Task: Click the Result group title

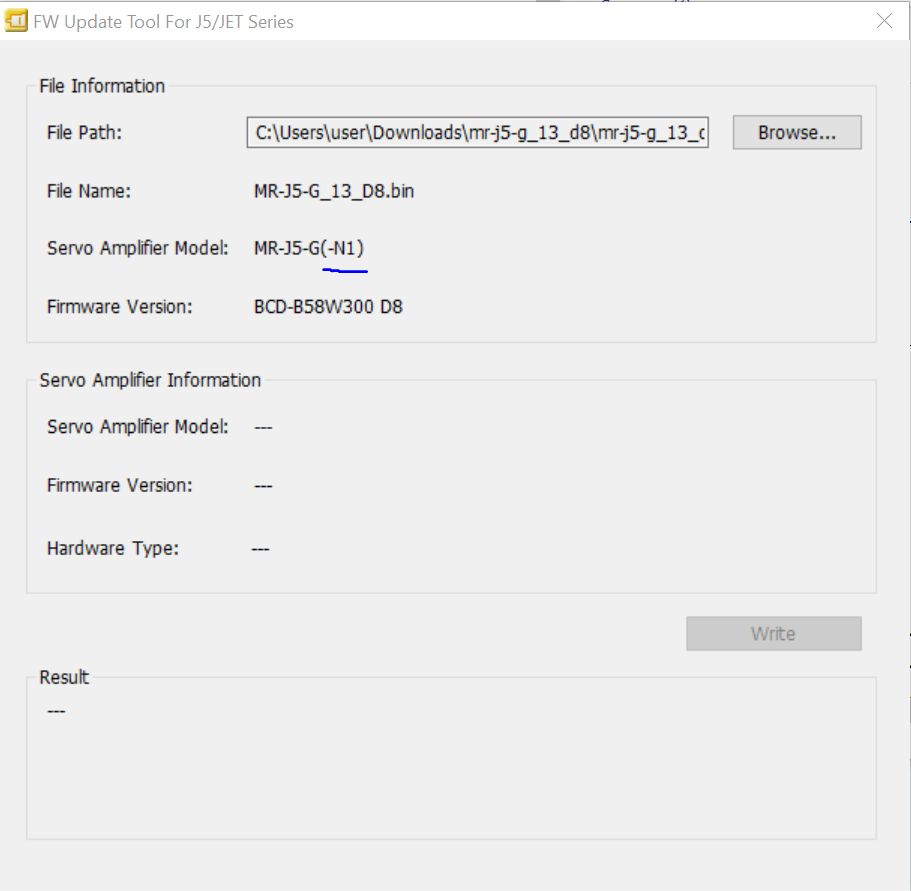Action: pos(64,677)
